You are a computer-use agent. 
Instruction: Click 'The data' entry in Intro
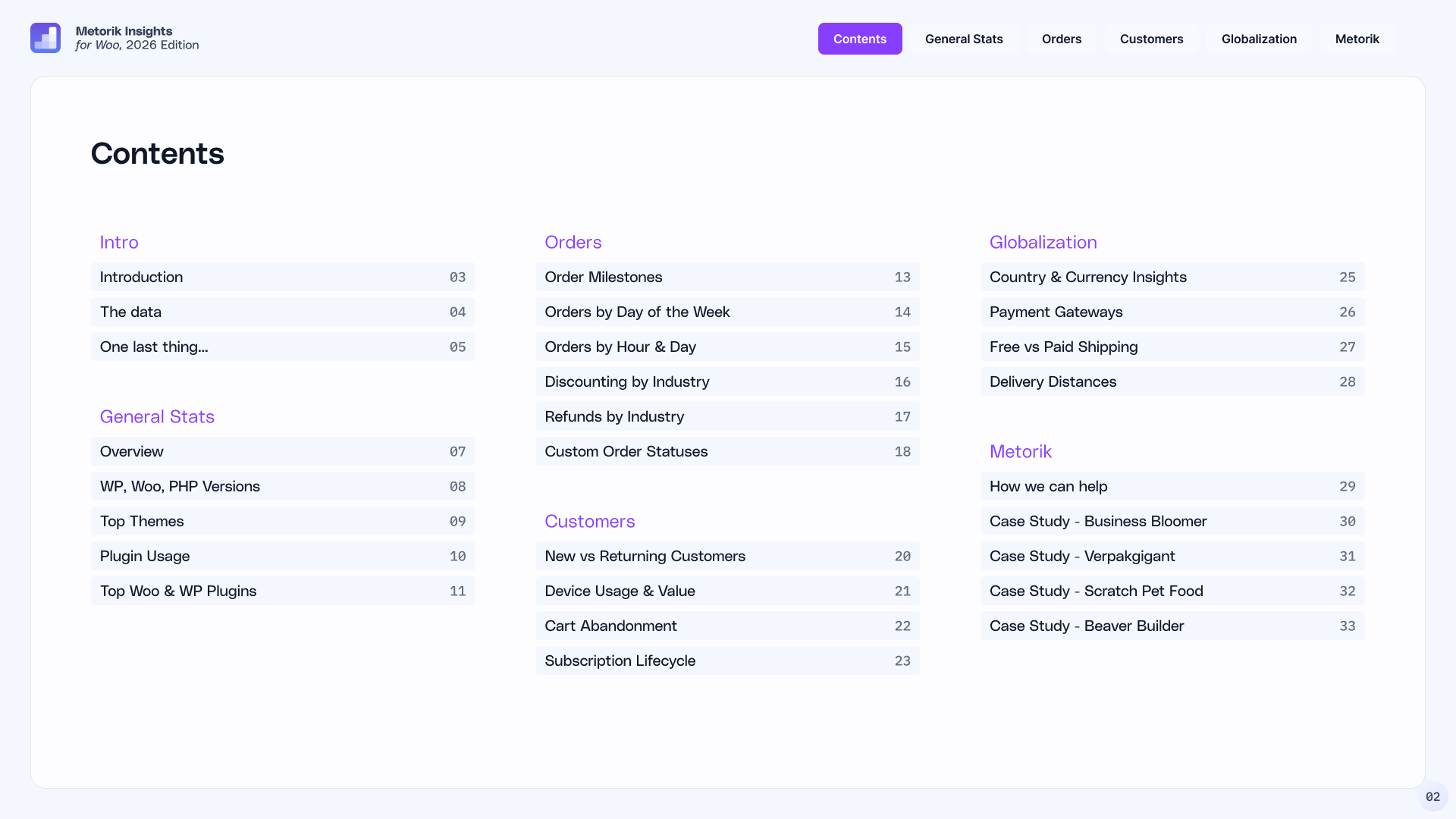(283, 312)
